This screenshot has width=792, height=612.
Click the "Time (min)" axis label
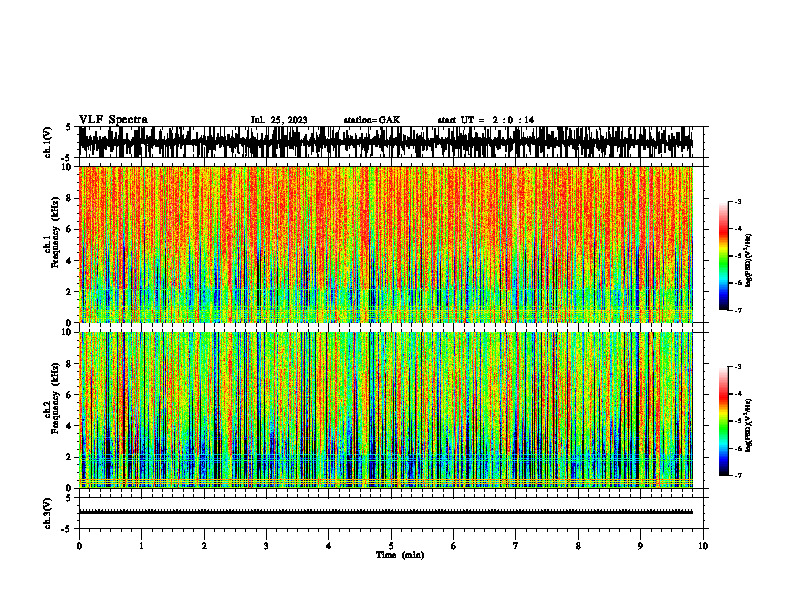[400, 555]
